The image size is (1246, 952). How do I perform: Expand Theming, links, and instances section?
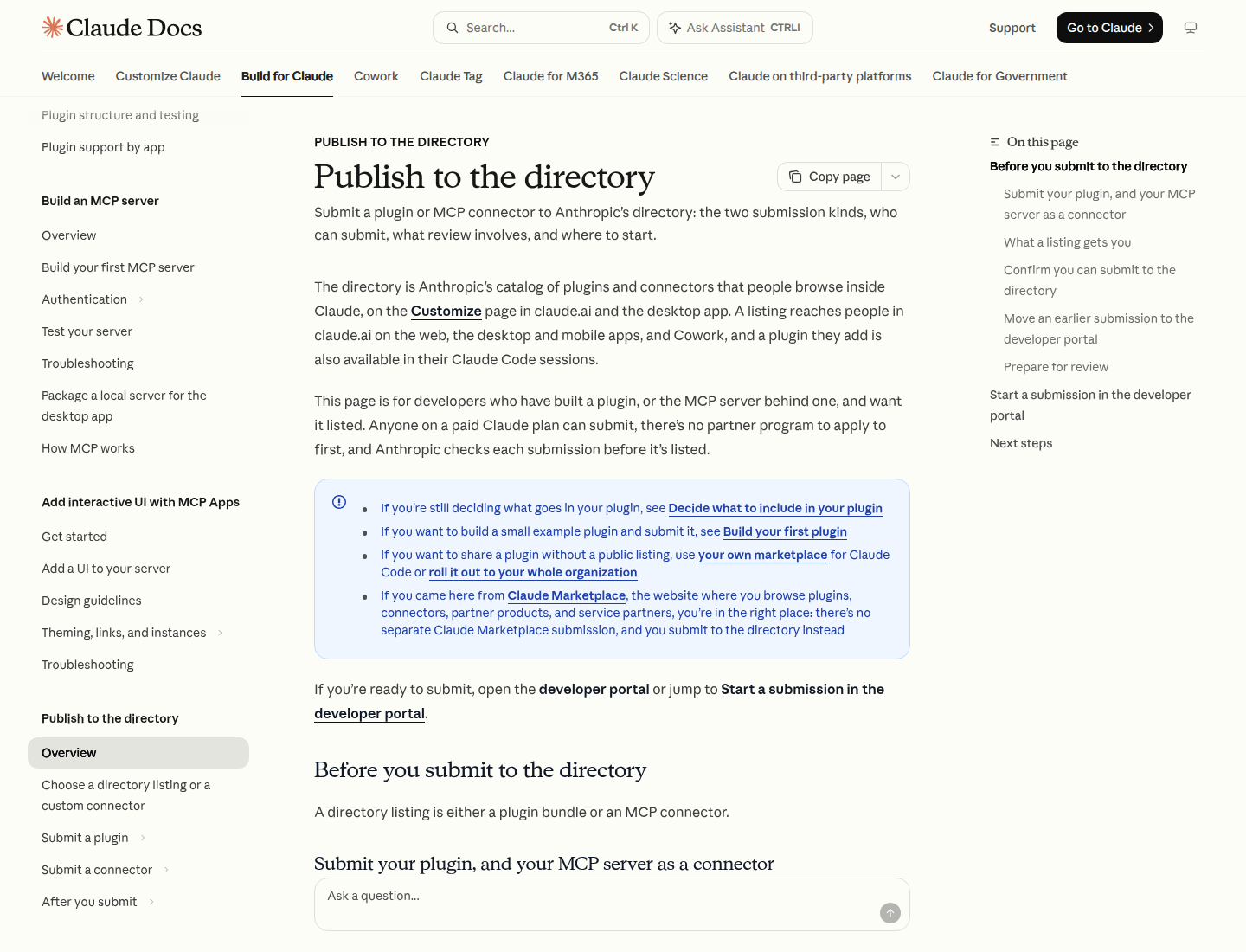tap(220, 633)
